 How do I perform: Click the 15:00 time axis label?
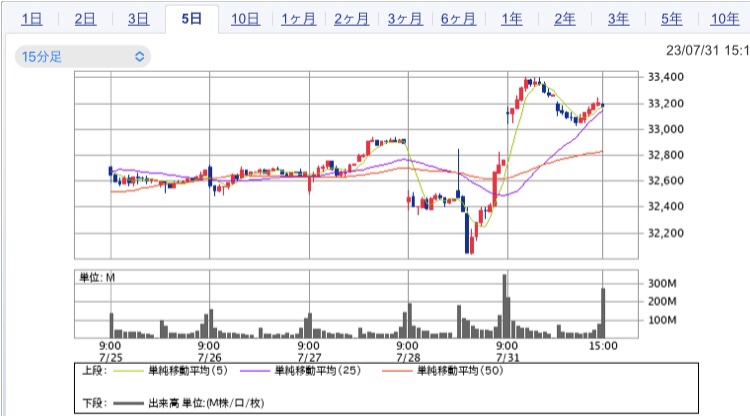click(x=603, y=346)
